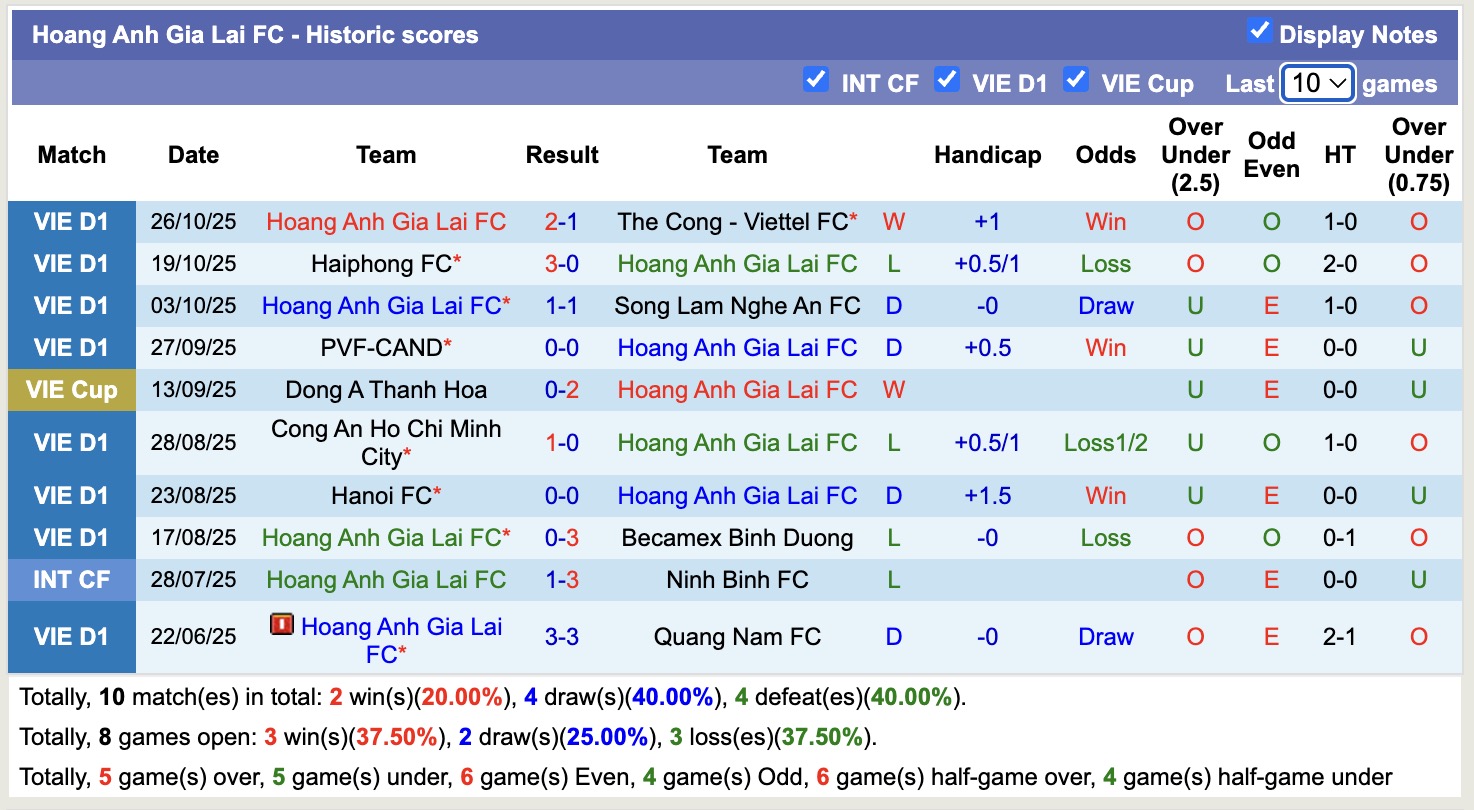Open the Last games count dropdown showing 10
Viewport: 1474px width, 810px height.
(1317, 83)
